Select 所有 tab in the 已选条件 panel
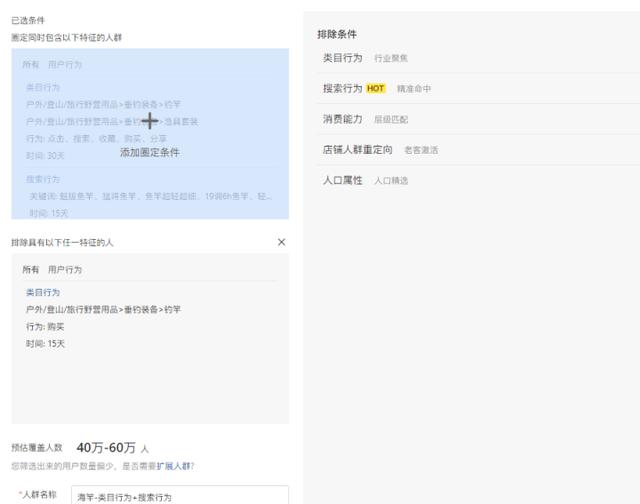The width and height of the screenshot is (640, 504). (x=32, y=65)
